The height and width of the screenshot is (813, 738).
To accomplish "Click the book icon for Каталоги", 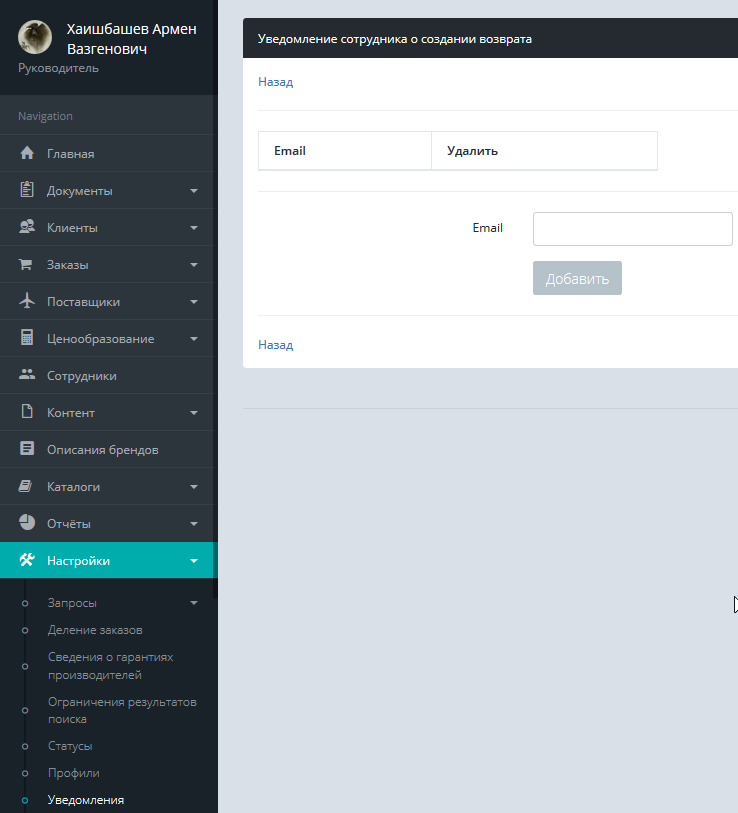I will [x=27, y=487].
